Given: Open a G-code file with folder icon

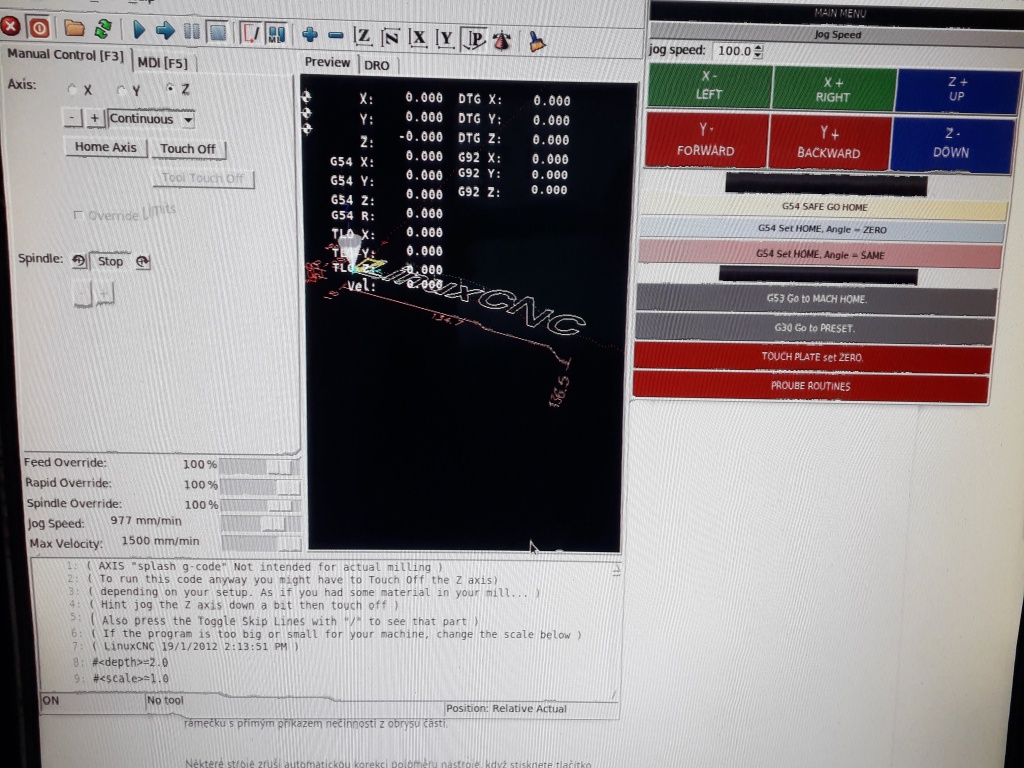Looking at the screenshot, I should [x=74, y=29].
